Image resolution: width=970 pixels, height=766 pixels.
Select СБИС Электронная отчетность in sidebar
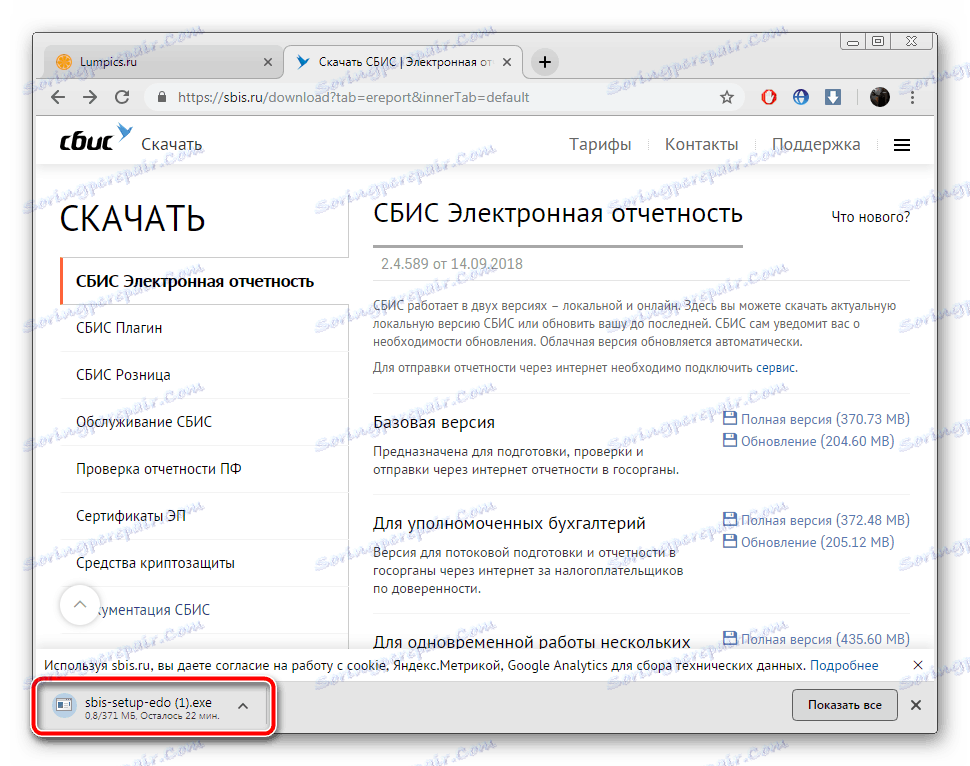coord(205,281)
